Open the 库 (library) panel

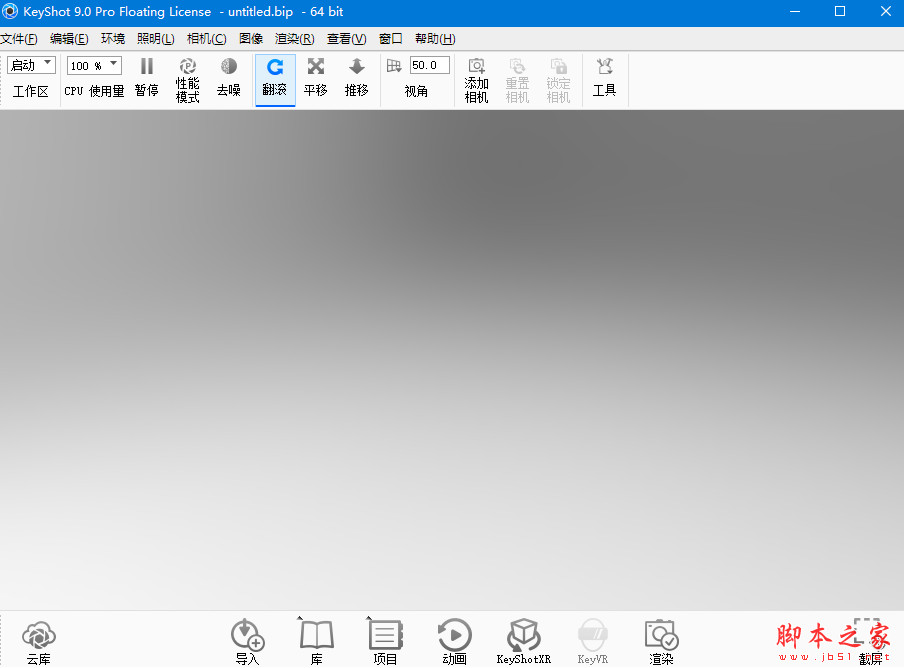click(x=316, y=638)
